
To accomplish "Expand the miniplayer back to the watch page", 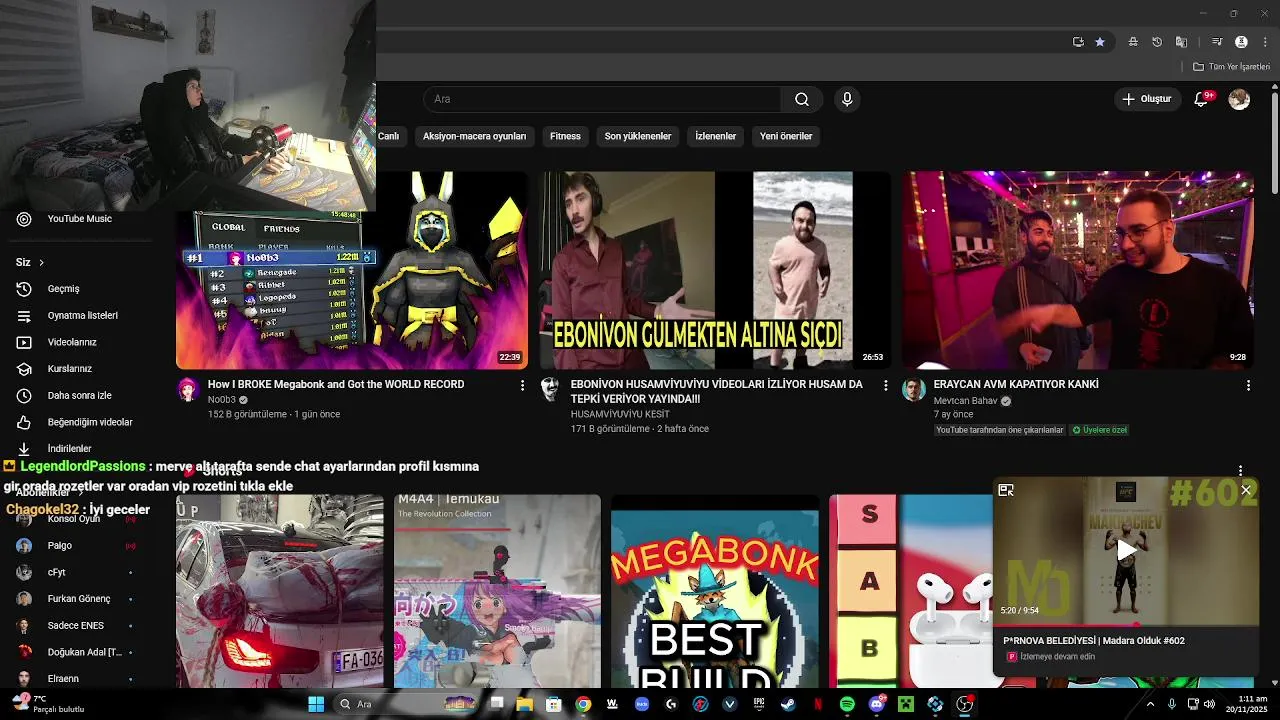I will coord(1006,490).
